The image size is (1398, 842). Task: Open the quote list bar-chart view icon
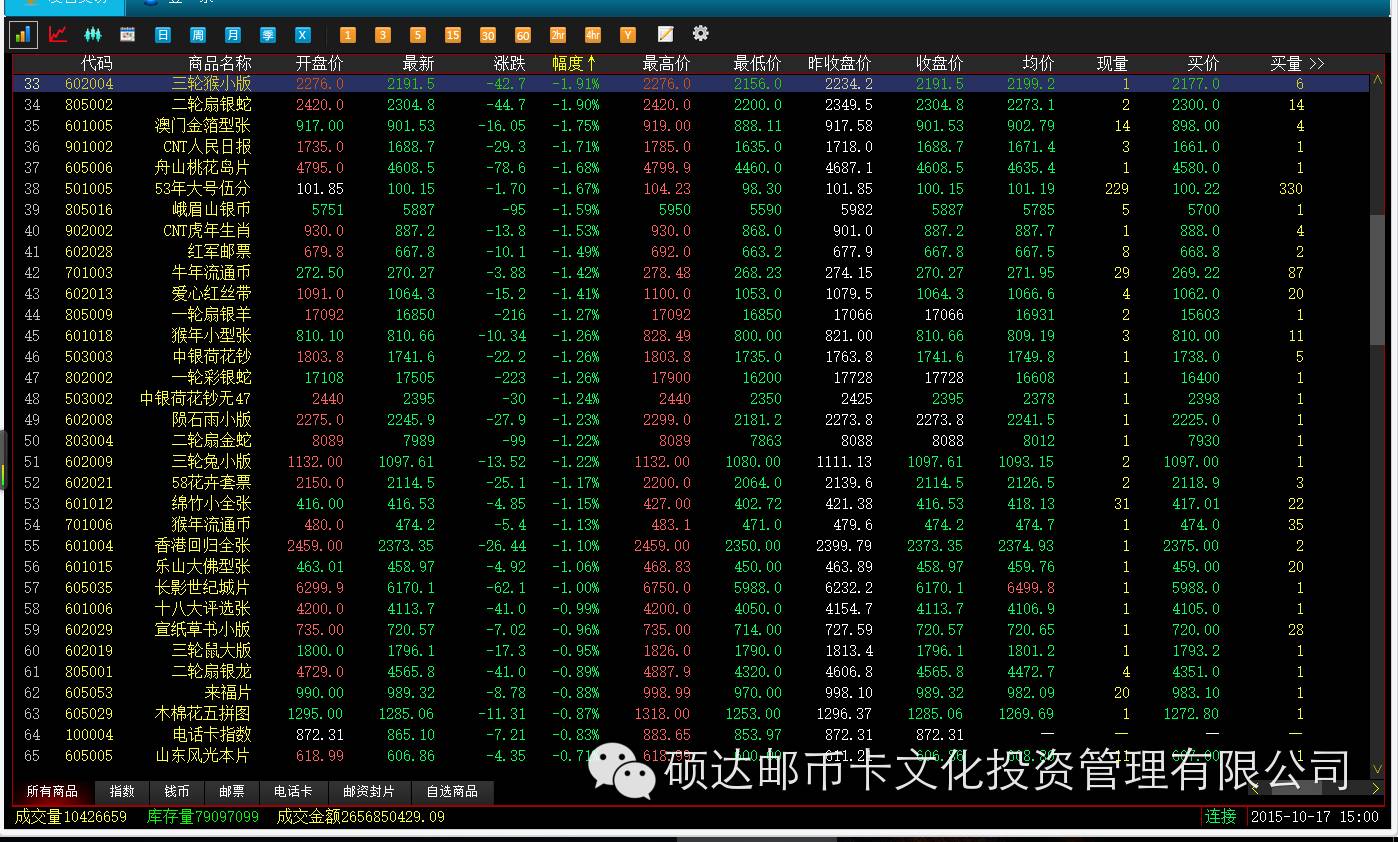click(23, 34)
